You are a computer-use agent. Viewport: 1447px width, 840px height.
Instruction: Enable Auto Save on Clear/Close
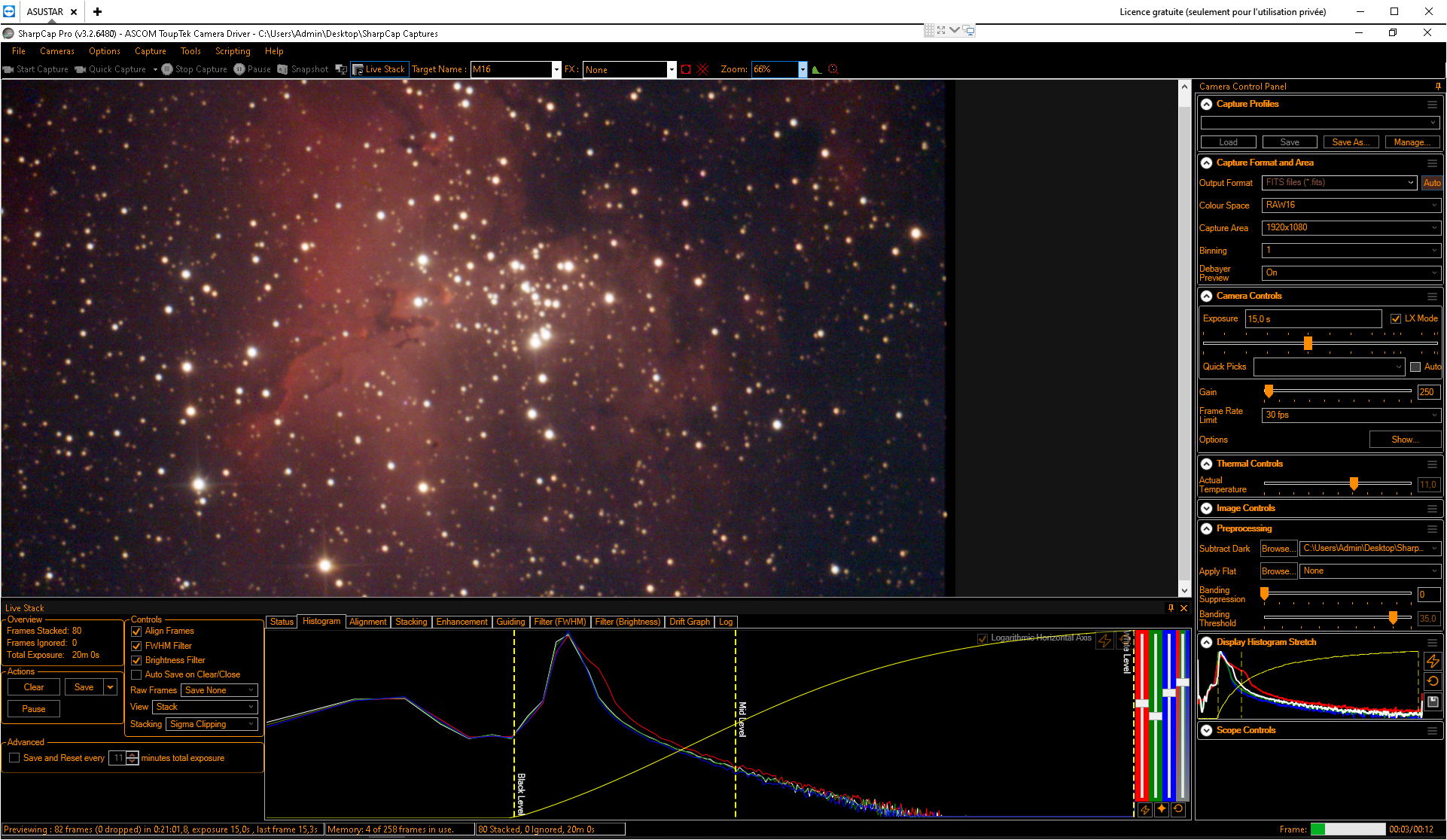(x=136, y=674)
